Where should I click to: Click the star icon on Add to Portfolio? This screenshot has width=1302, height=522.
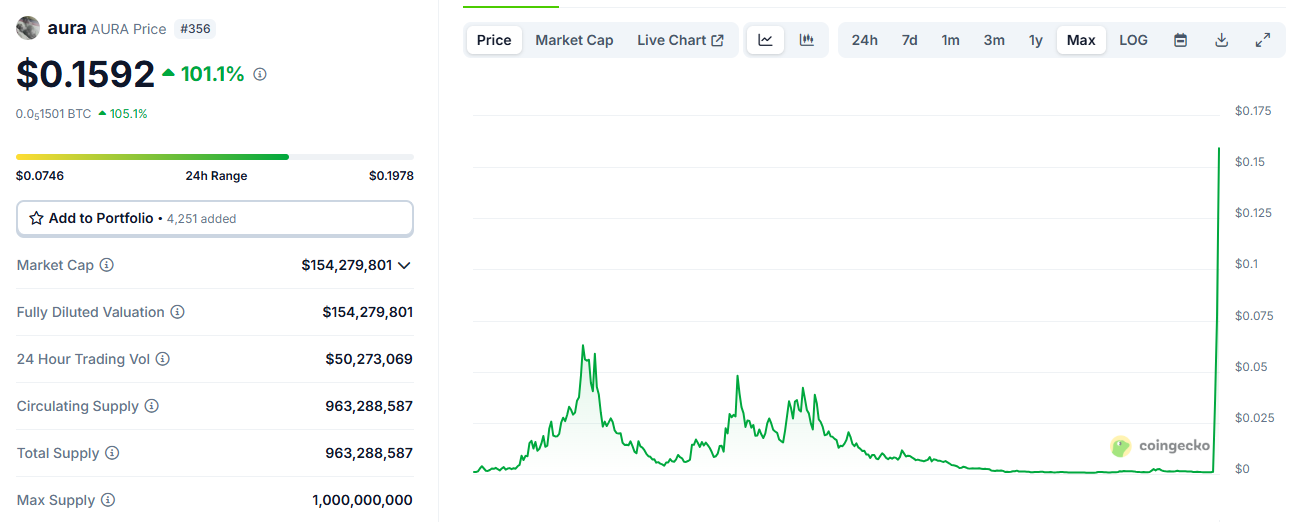coord(36,218)
